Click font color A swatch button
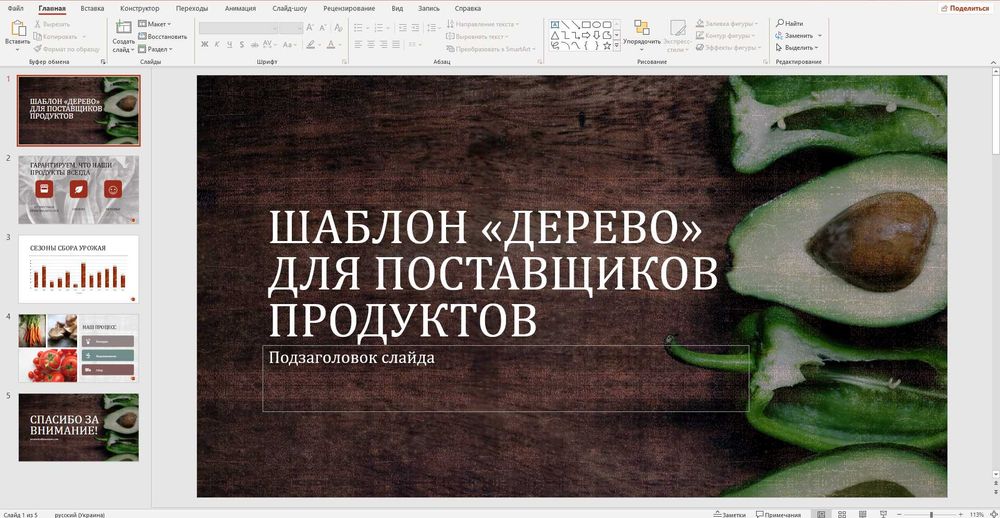This screenshot has width=1000, height=518. click(330, 45)
